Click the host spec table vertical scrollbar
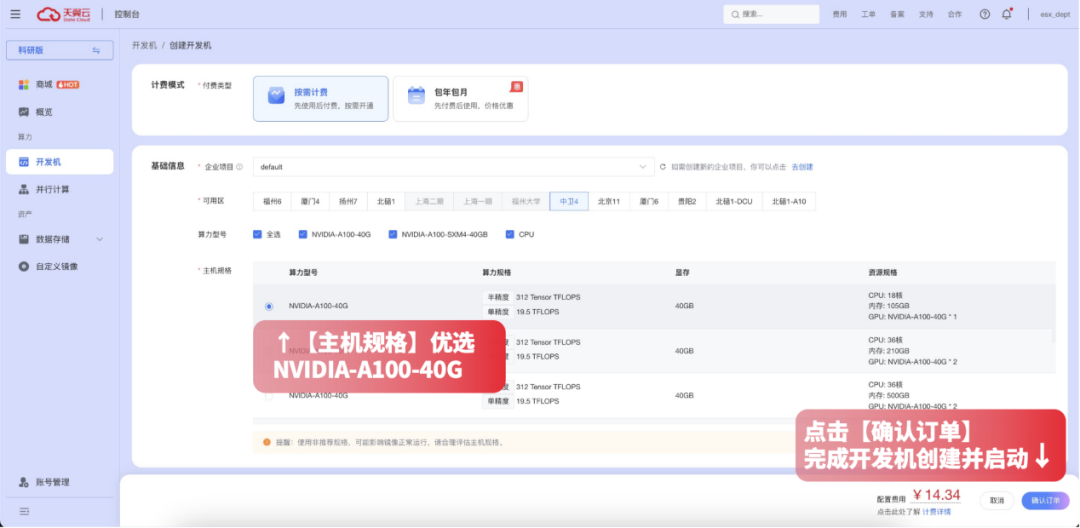Image resolution: width=1080 pixels, height=528 pixels. [1052, 313]
